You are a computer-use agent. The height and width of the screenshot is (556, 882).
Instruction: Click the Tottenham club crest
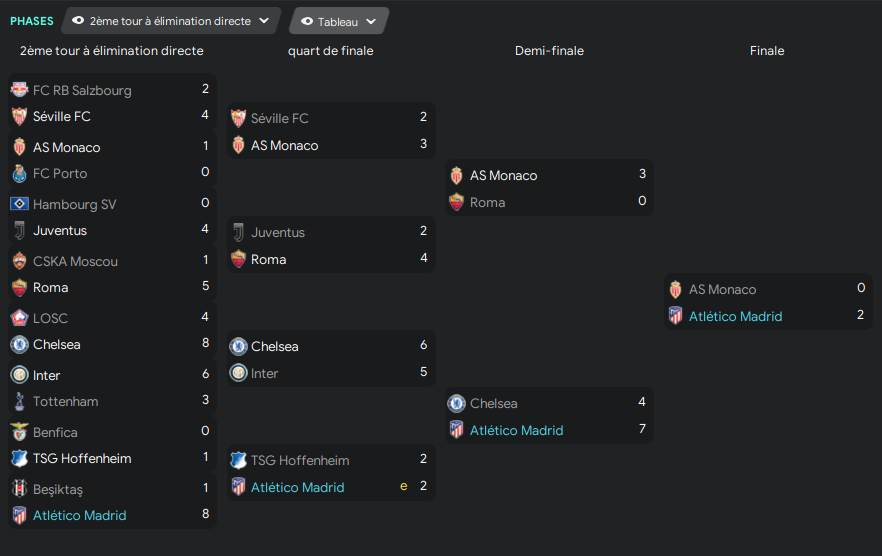point(18,401)
